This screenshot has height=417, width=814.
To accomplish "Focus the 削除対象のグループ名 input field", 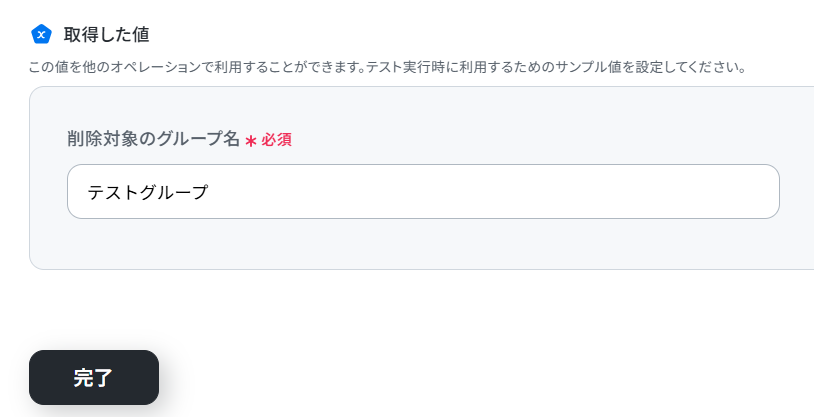I will [x=423, y=192].
